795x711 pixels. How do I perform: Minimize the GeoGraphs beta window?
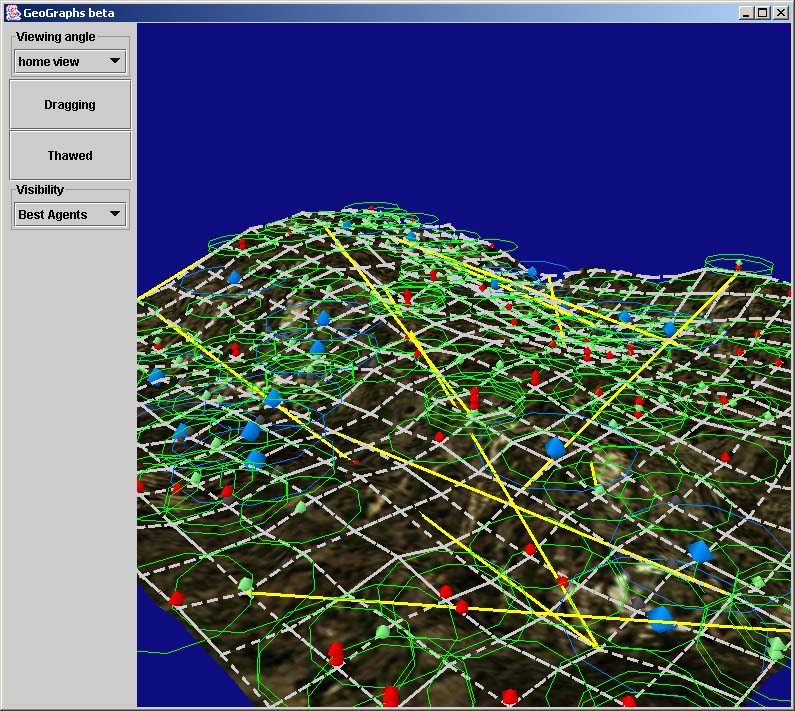(745, 13)
